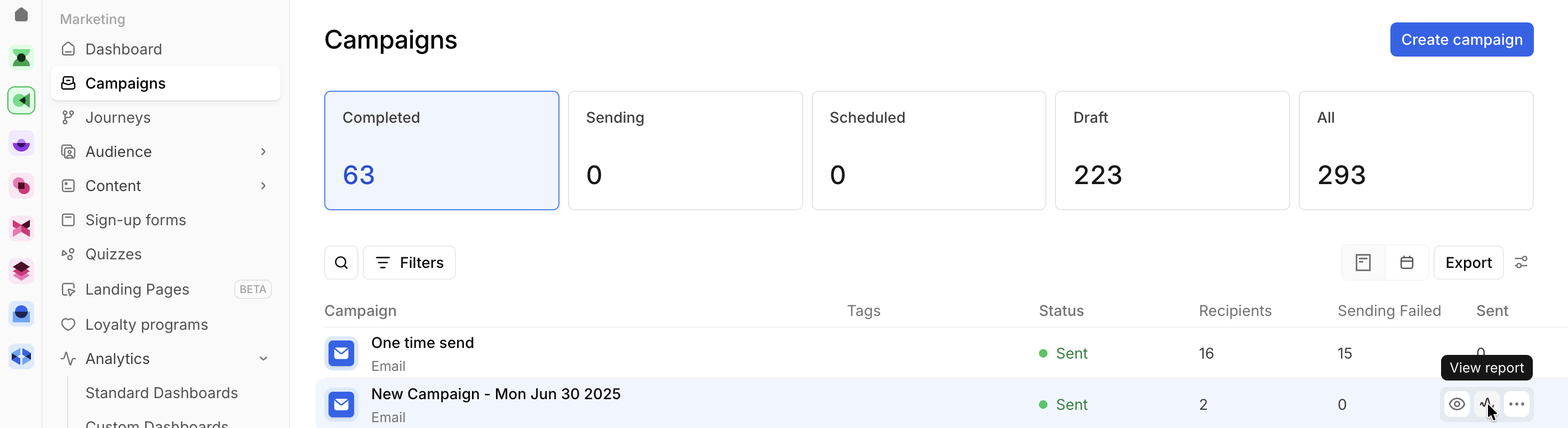Screen dimensions: 1568x428
Task: Expand the Audience submenu chevron
Action: click(263, 152)
